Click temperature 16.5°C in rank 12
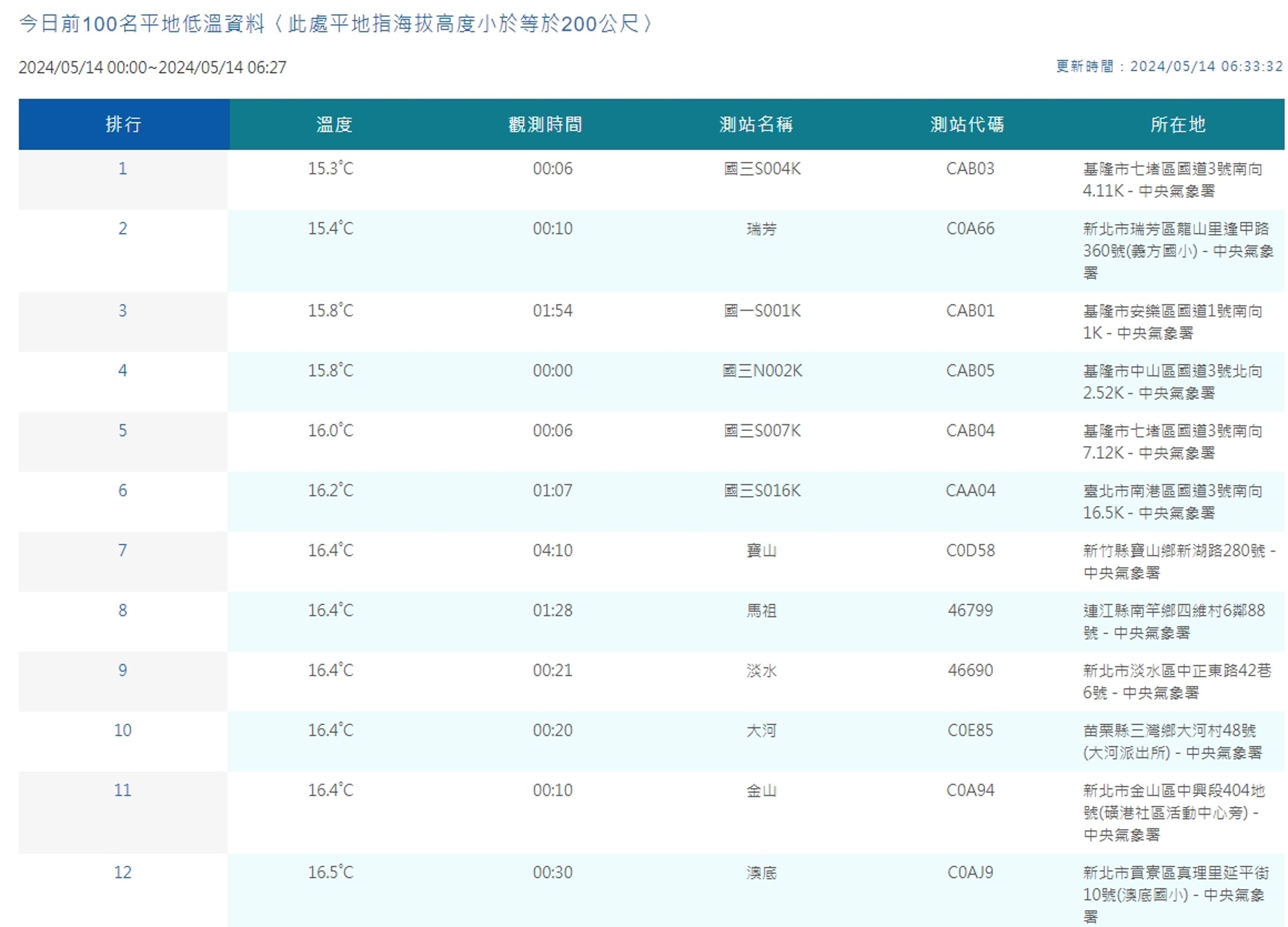The width and height of the screenshot is (1288, 927). [331, 872]
